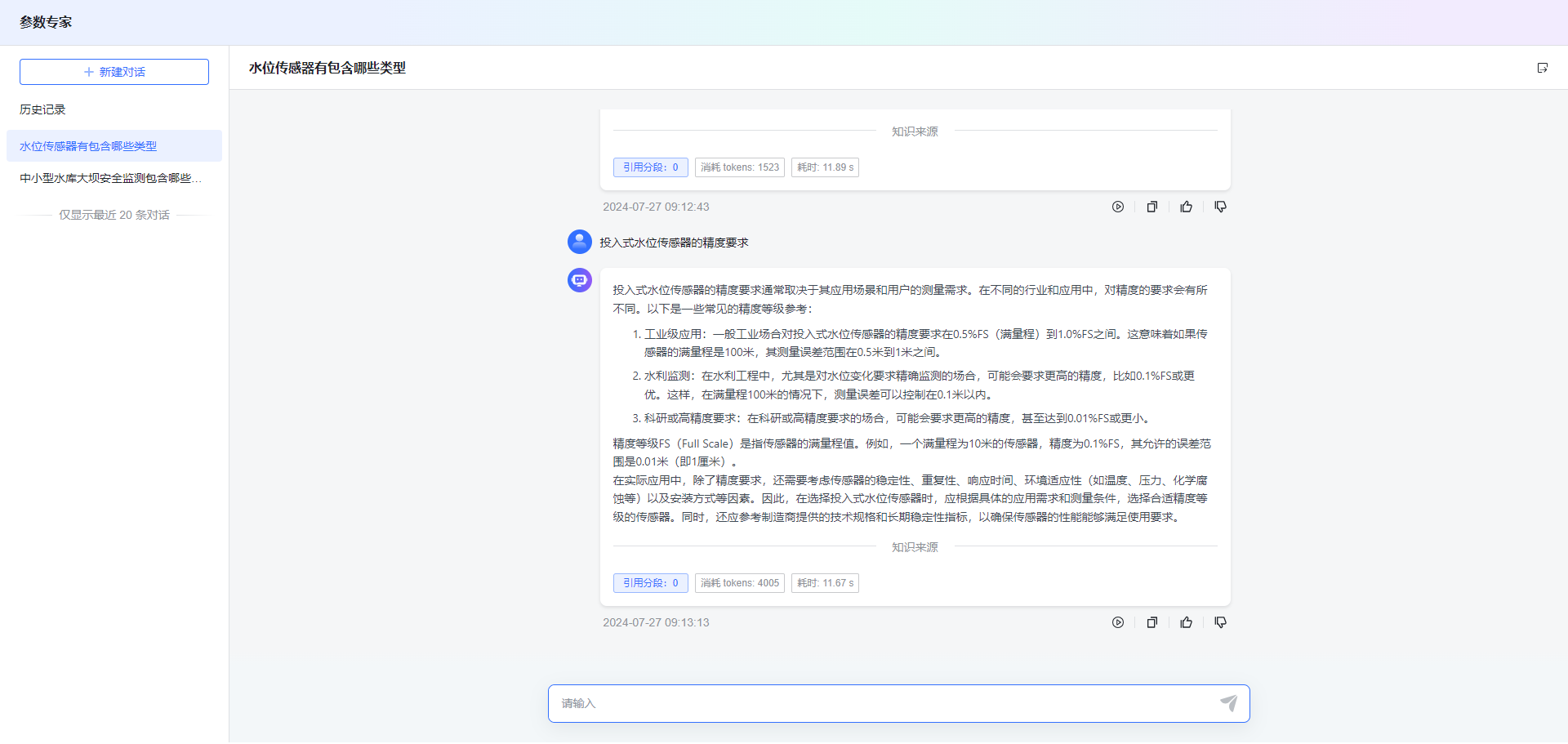This screenshot has height=744, width=1568.
Task: Like the answer dated 09:12:43
Action: (x=1187, y=207)
